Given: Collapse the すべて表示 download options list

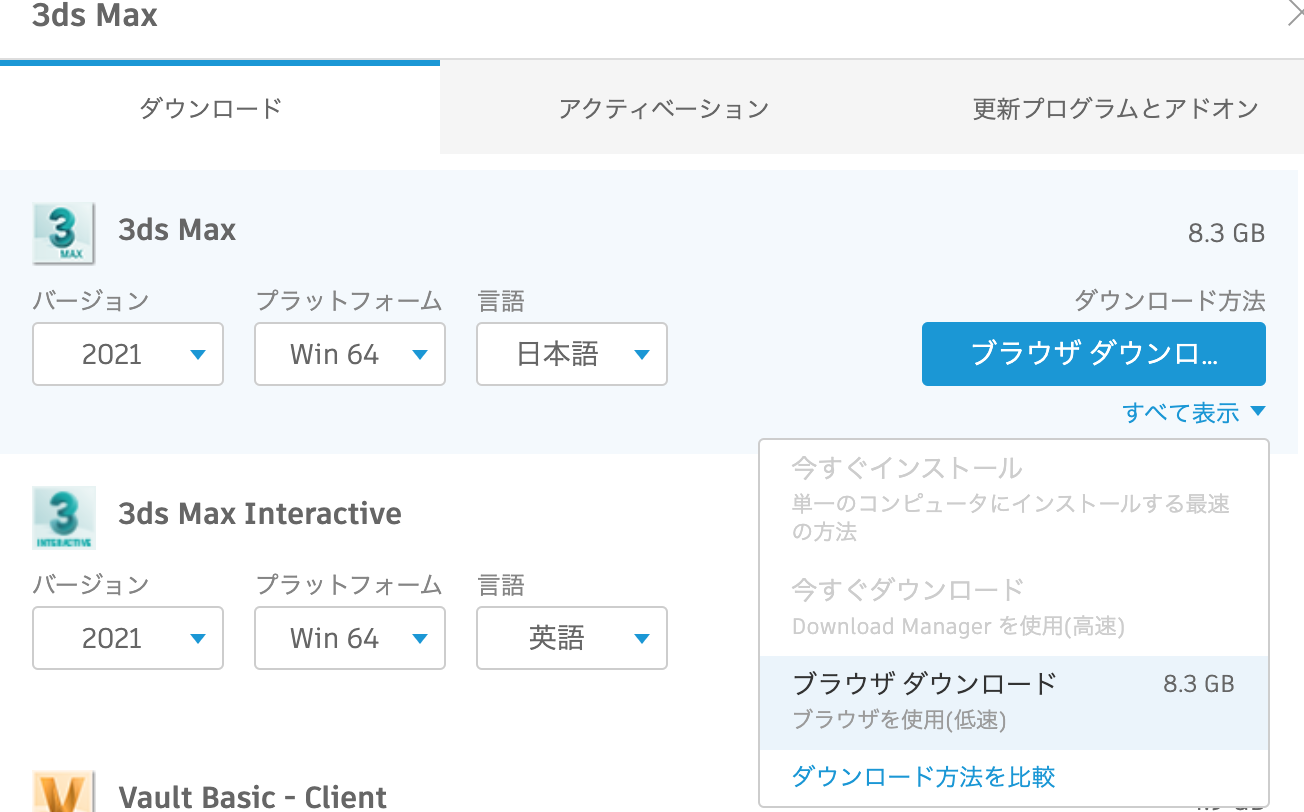Looking at the screenshot, I should pos(1194,412).
